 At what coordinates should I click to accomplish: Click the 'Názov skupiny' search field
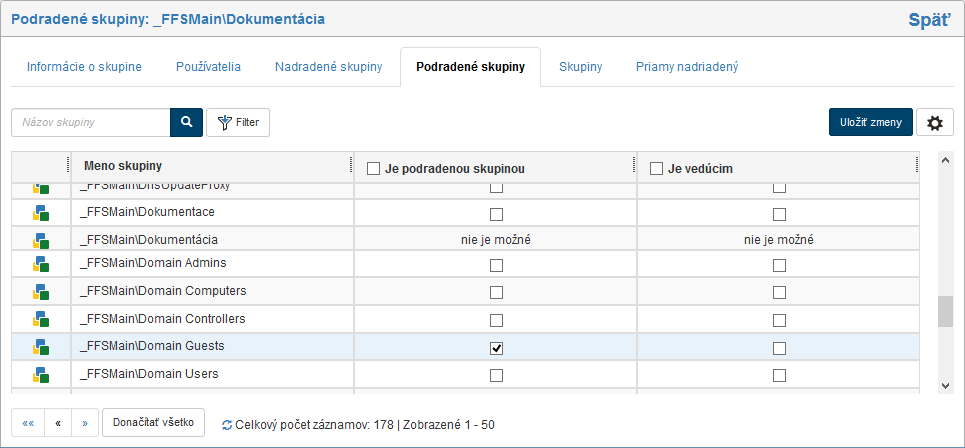pyautogui.click(x=90, y=122)
